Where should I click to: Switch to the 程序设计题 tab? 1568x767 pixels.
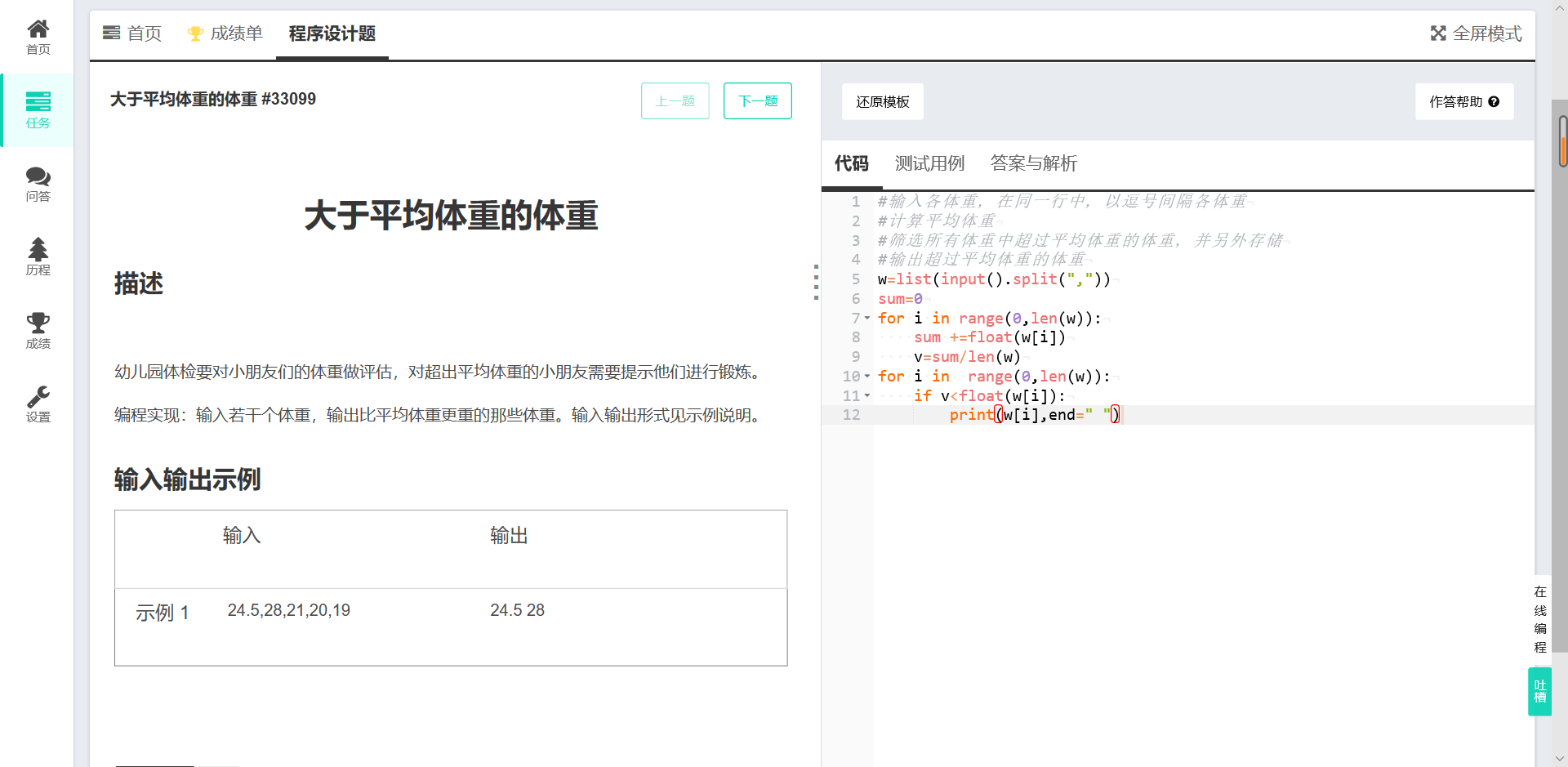pyautogui.click(x=332, y=33)
